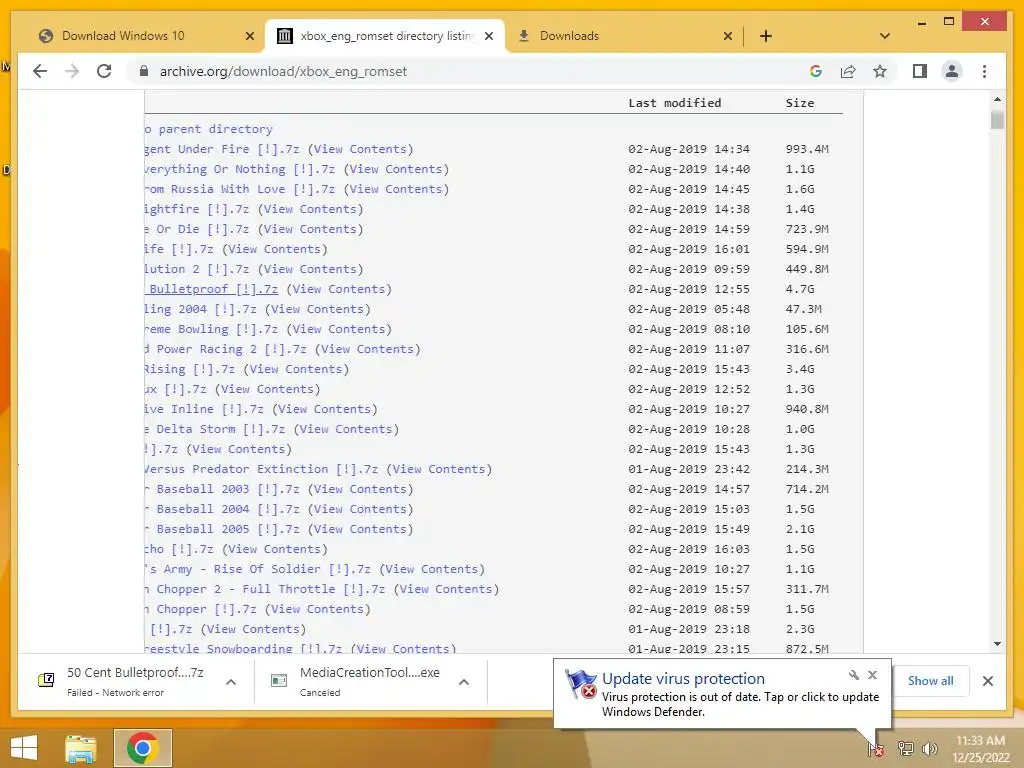Expand options for MediaCreationTool download
Image resolution: width=1024 pixels, height=768 pixels.
click(464, 682)
